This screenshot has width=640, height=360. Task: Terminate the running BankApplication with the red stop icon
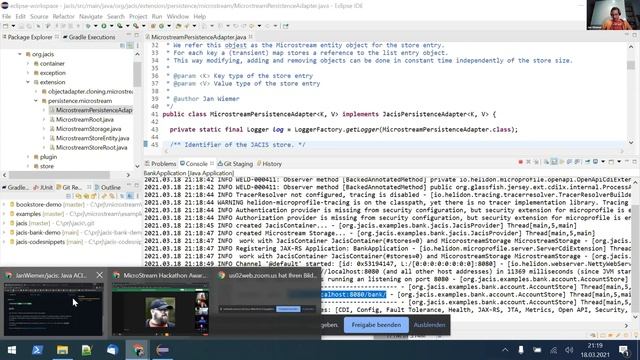[520, 162]
